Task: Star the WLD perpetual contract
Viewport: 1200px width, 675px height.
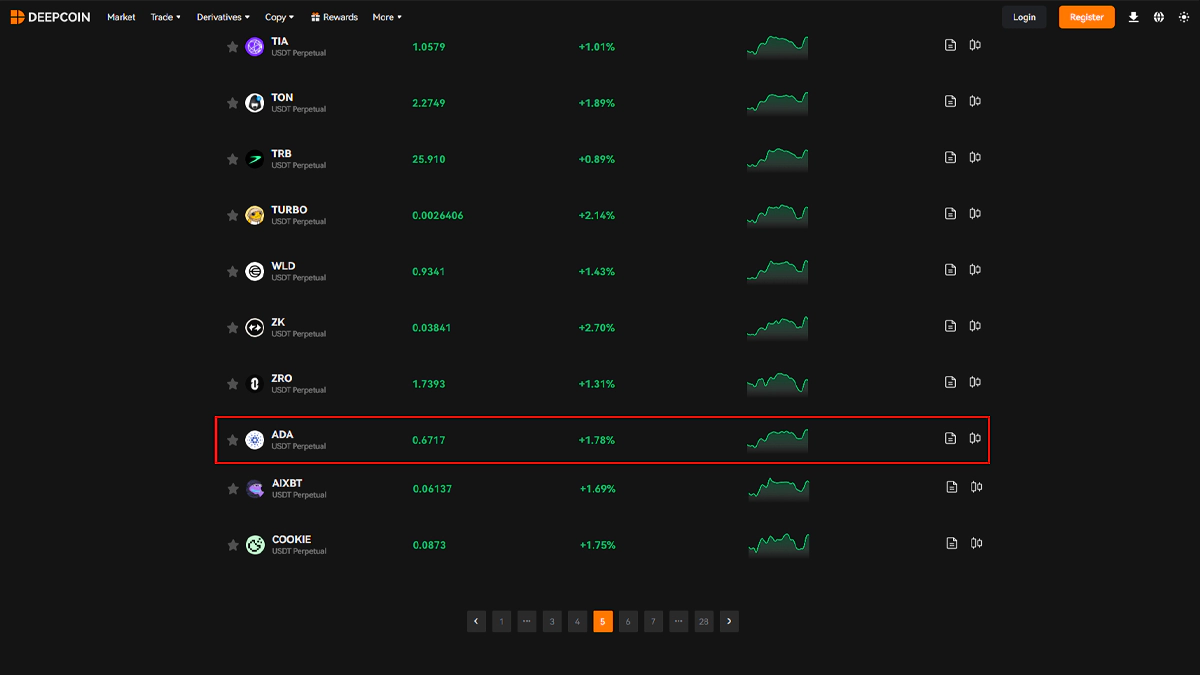Action: pyautogui.click(x=232, y=272)
